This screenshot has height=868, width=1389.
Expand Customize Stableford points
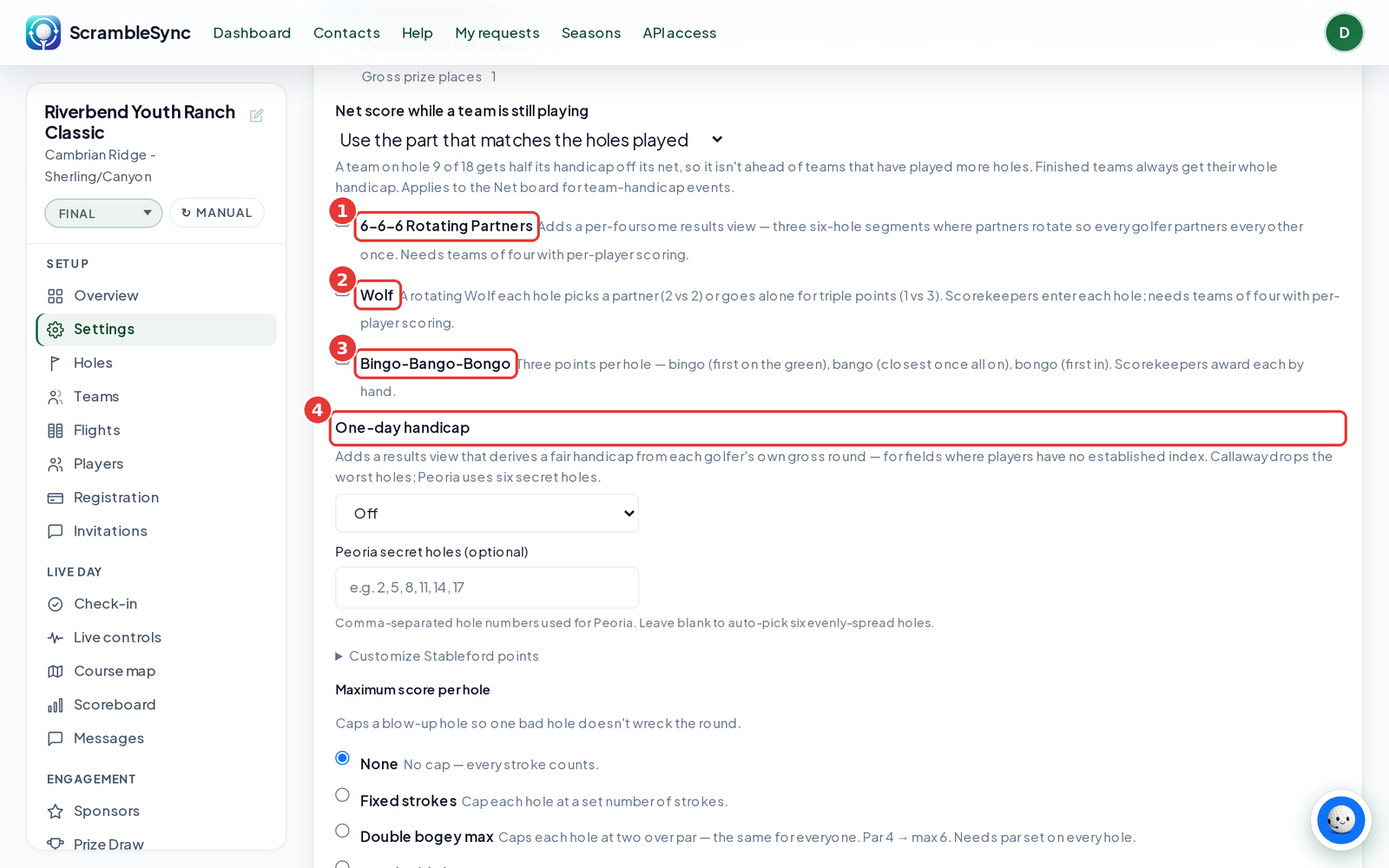pos(438,656)
